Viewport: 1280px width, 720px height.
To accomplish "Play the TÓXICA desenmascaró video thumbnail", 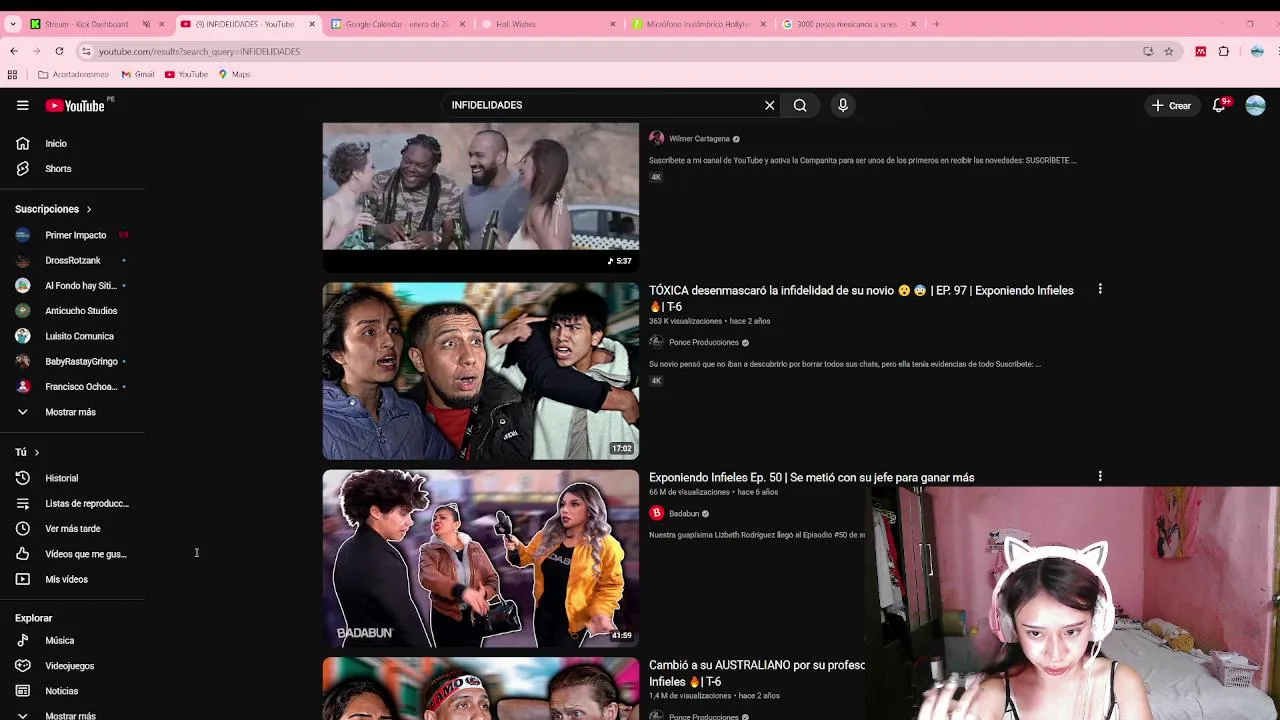I will coord(481,371).
